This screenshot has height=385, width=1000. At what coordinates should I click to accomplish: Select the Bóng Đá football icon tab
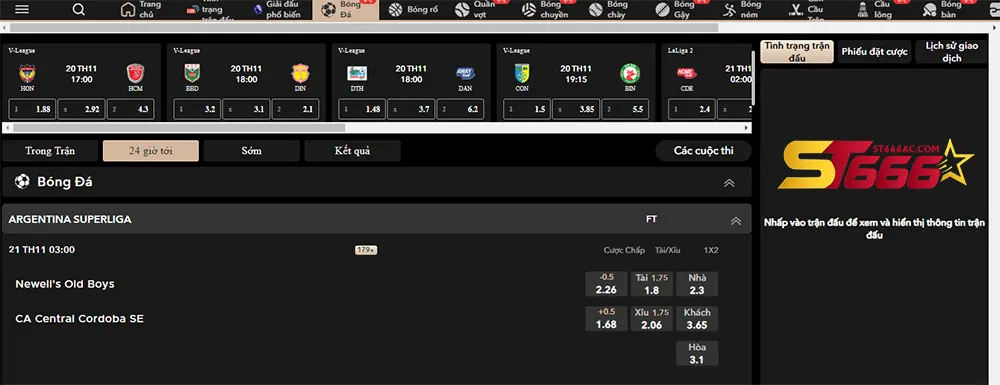coord(328,10)
